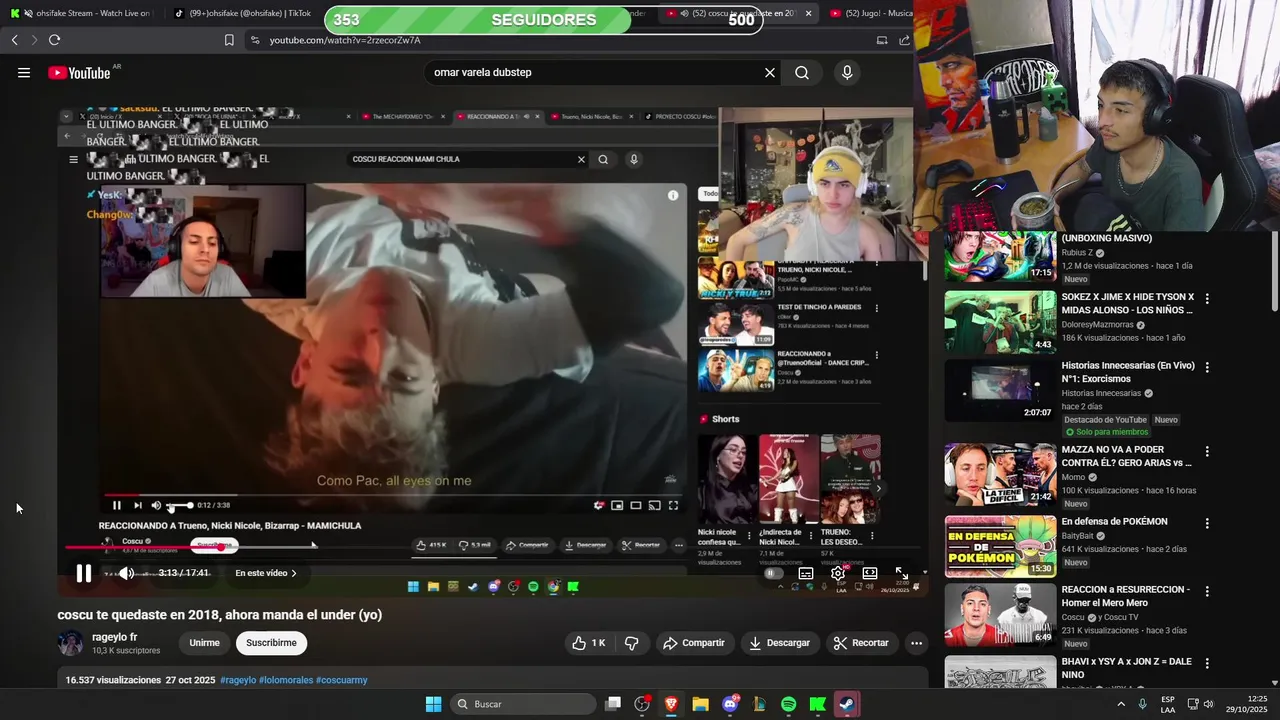
Task: Subscribe with the Suscribirme button
Action: [x=271, y=643]
